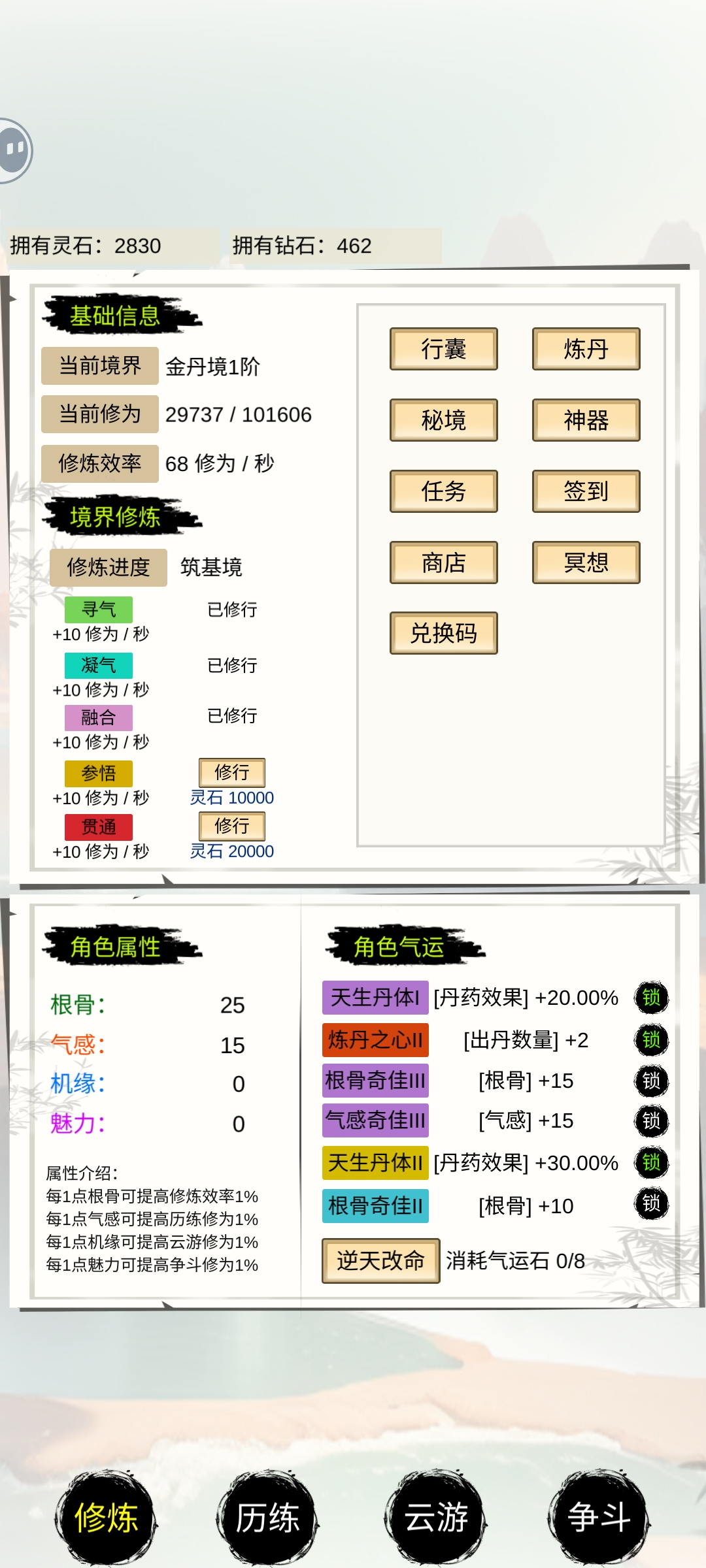Image resolution: width=706 pixels, height=1568 pixels.
Task: Toggle lock on 气感奇佳III fortune
Action: click(x=651, y=1121)
